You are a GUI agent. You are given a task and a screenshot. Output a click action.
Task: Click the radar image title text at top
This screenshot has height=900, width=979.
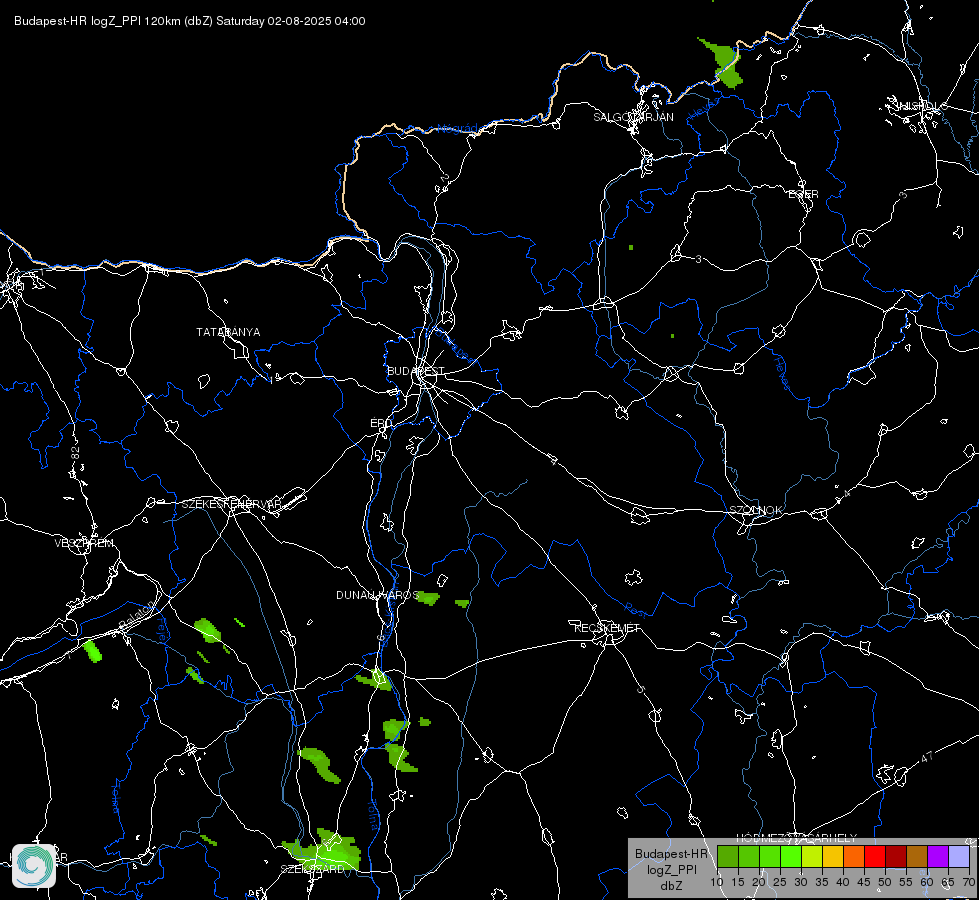click(190, 21)
